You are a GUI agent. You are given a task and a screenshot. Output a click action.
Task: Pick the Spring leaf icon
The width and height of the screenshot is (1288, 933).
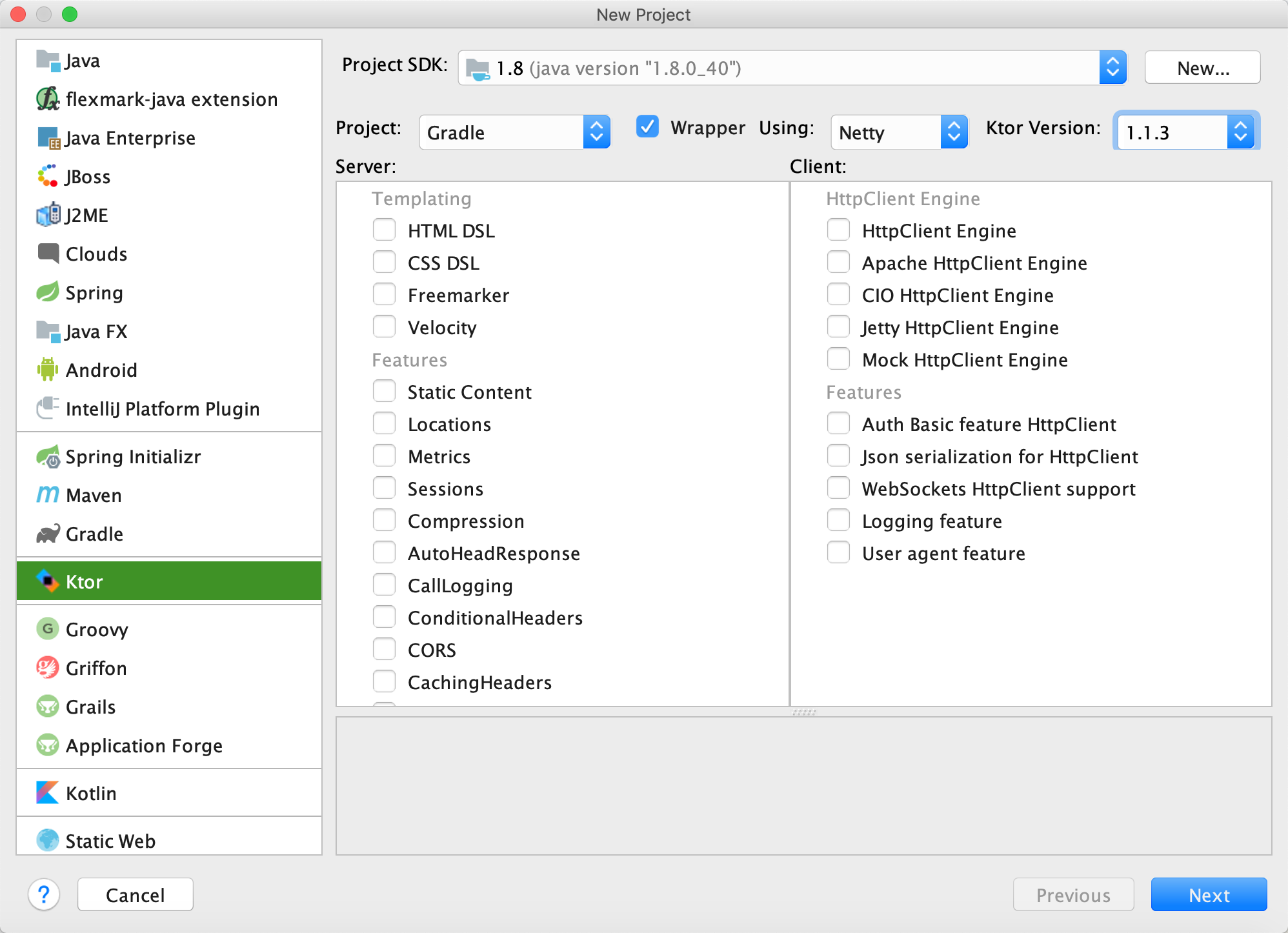pyautogui.click(x=48, y=292)
